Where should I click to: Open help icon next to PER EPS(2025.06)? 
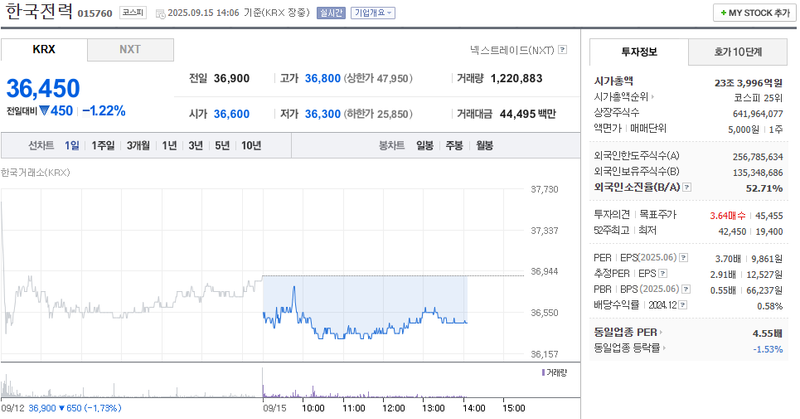(684, 258)
